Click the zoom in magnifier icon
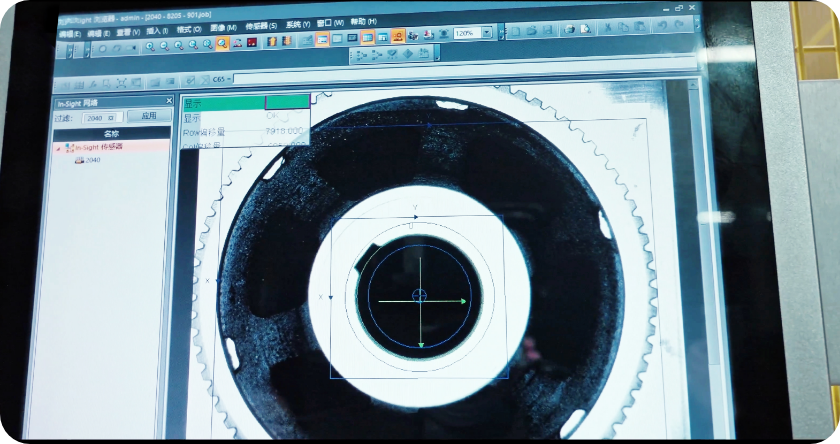840x444 pixels. 150,47
